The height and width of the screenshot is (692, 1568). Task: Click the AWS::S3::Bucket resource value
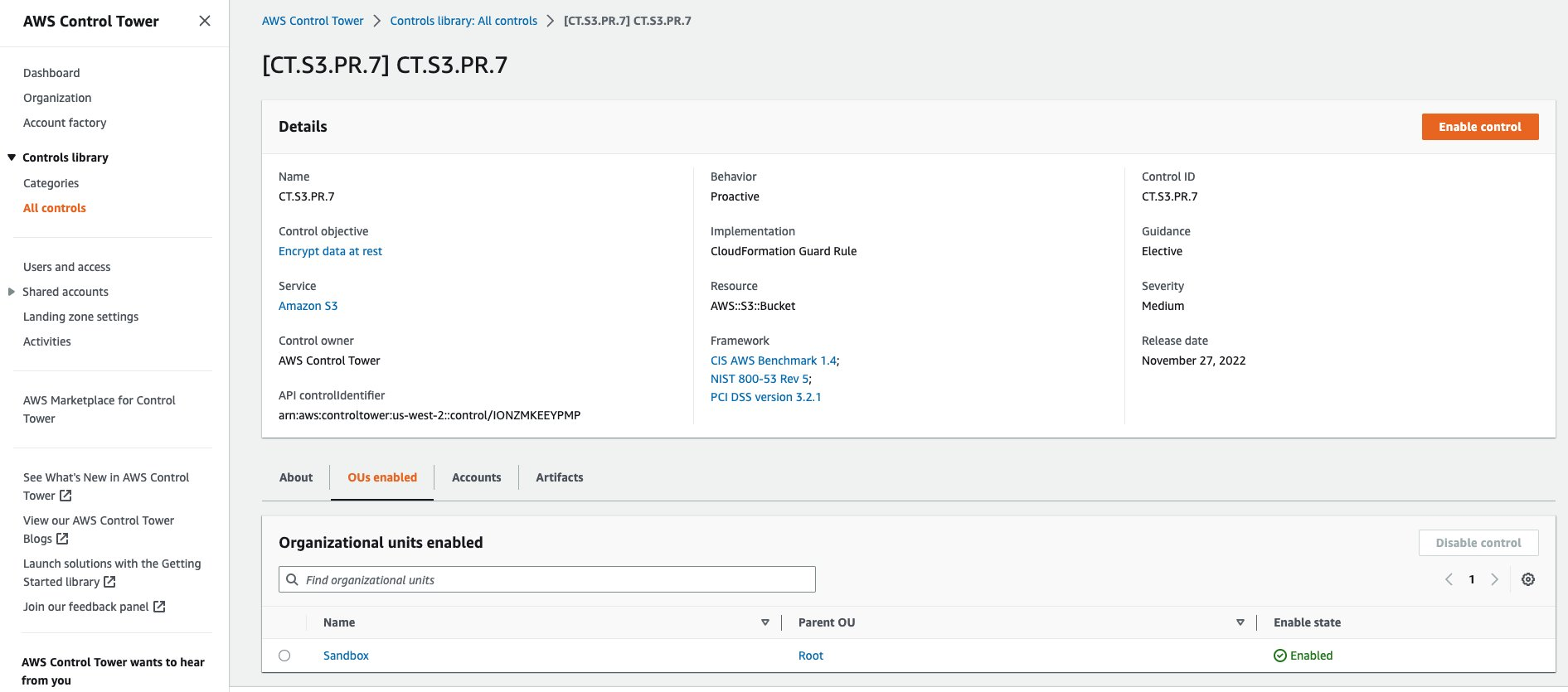[x=753, y=306]
